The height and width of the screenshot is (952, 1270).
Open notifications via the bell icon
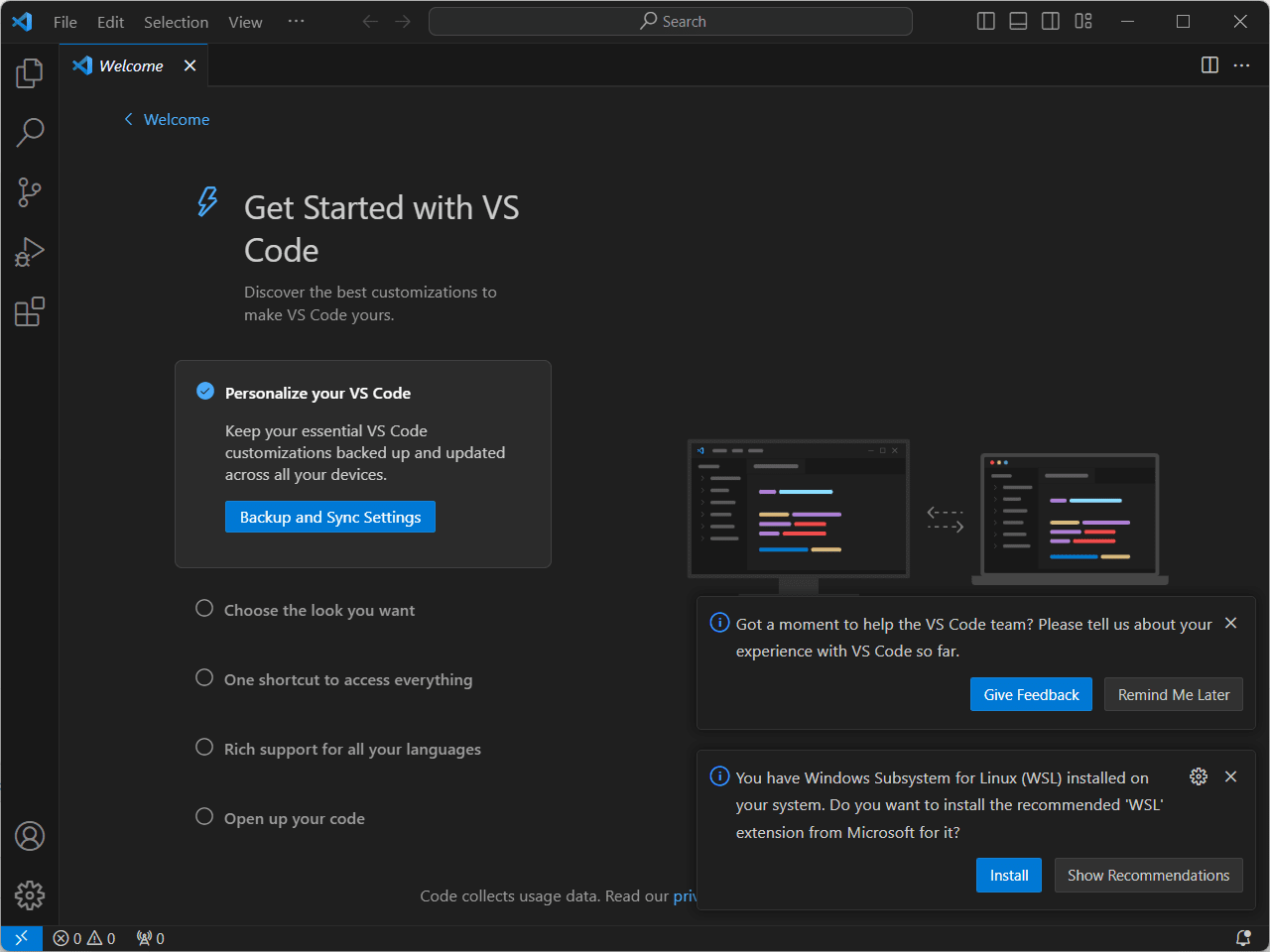(x=1242, y=937)
